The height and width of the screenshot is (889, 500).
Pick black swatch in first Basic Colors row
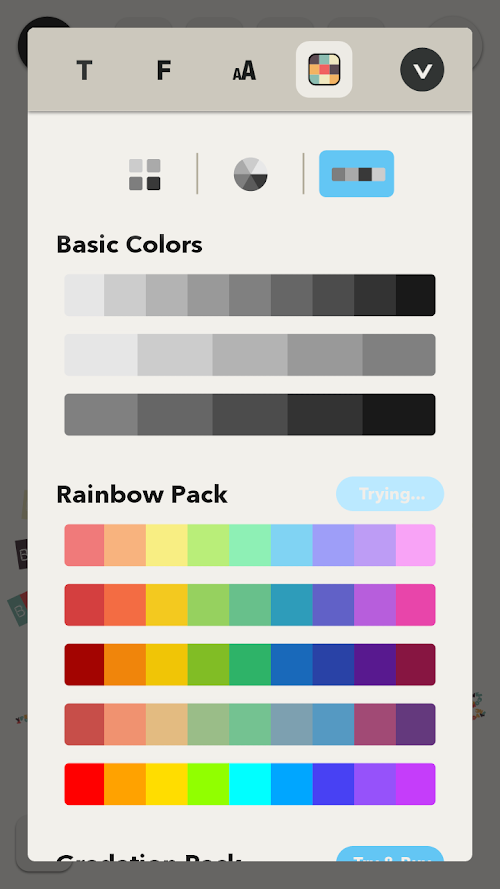416,295
